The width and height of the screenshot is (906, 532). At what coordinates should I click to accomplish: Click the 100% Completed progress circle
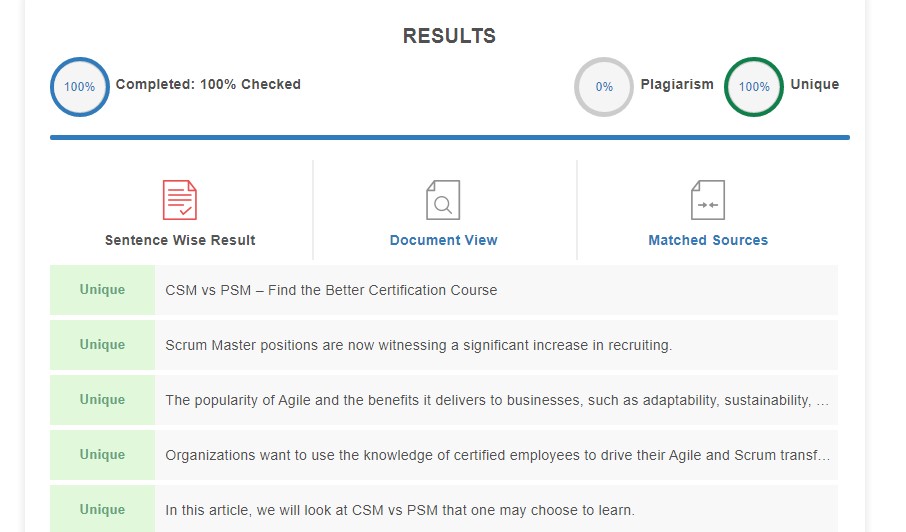click(x=80, y=87)
